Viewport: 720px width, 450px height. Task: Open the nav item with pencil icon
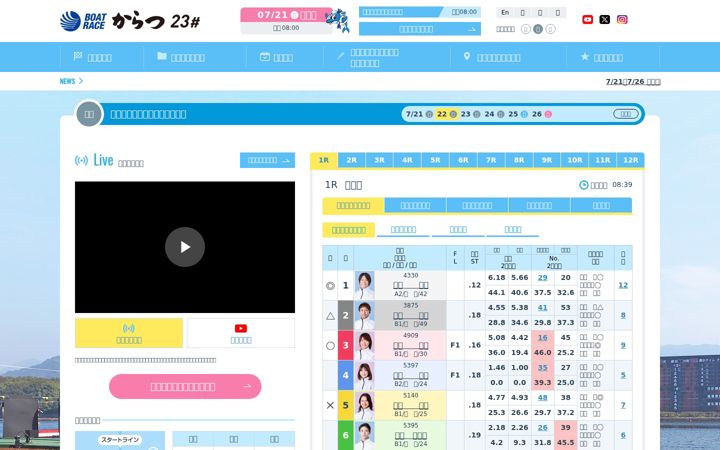(x=367, y=57)
